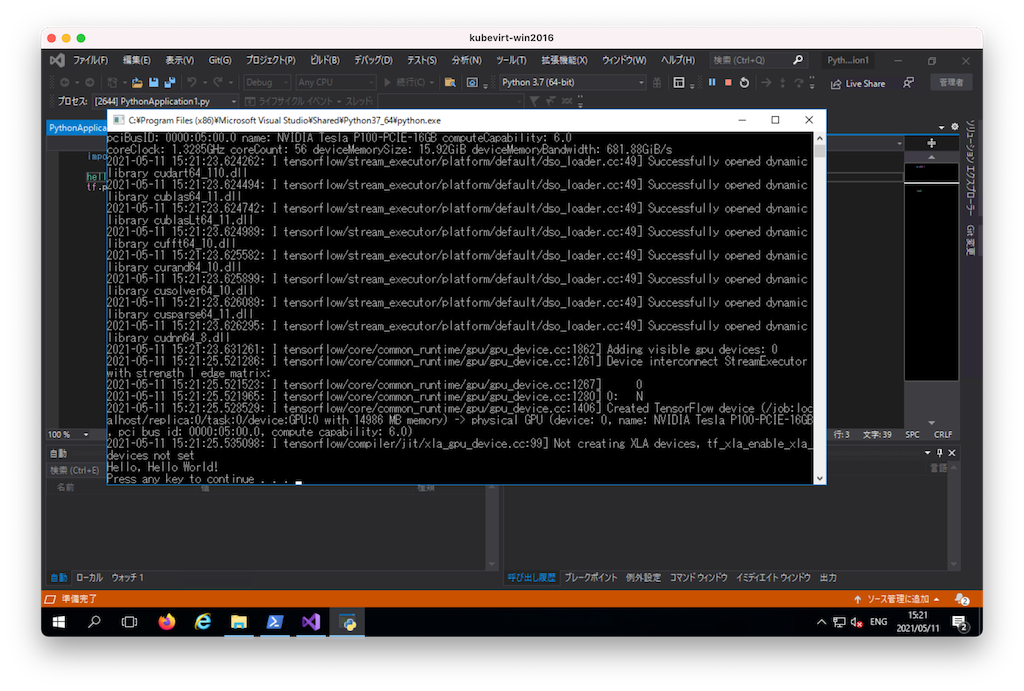1024x691 pixels.
Task: Switch to the ローカル tab
Action: pos(89,578)
